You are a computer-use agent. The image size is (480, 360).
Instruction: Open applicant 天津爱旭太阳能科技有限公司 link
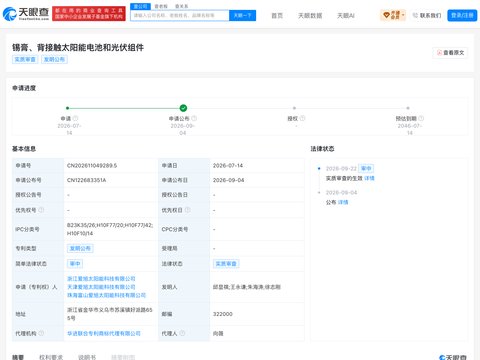101,287
